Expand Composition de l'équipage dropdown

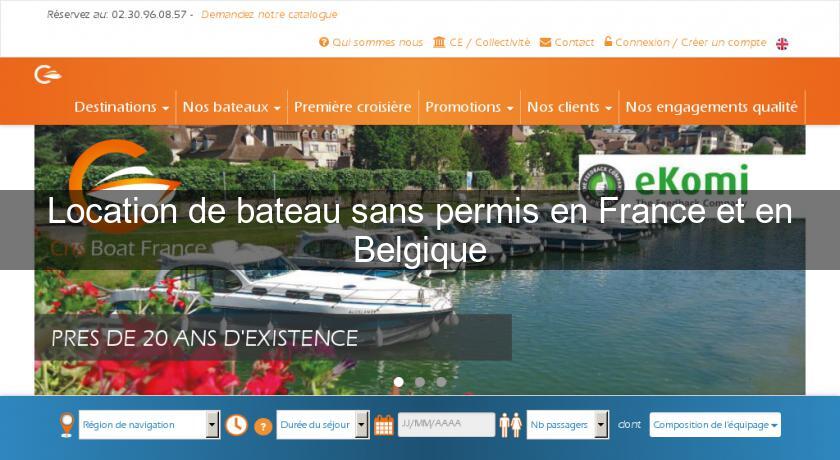715,425
